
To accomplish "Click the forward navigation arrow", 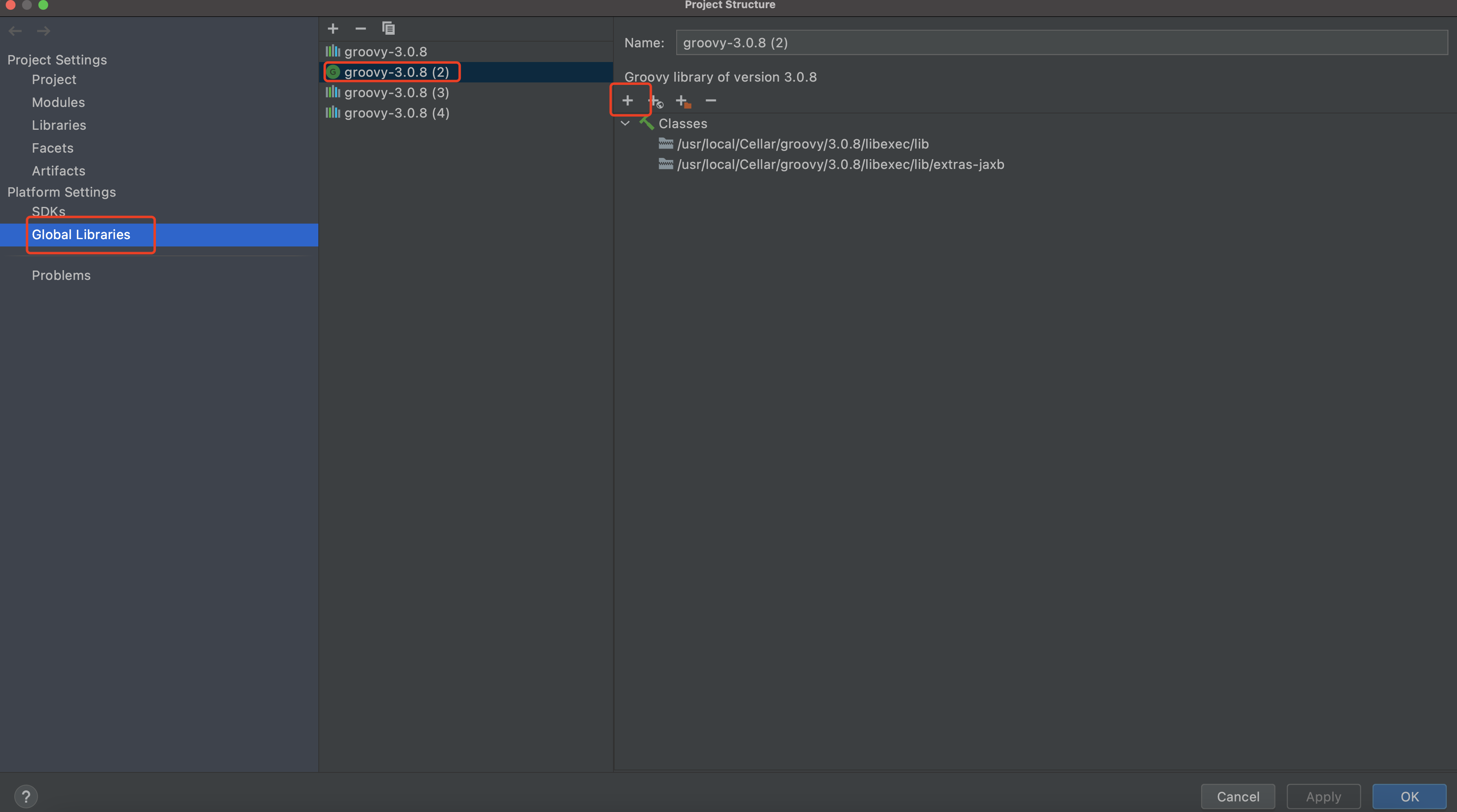I will (x=44, y=31).
